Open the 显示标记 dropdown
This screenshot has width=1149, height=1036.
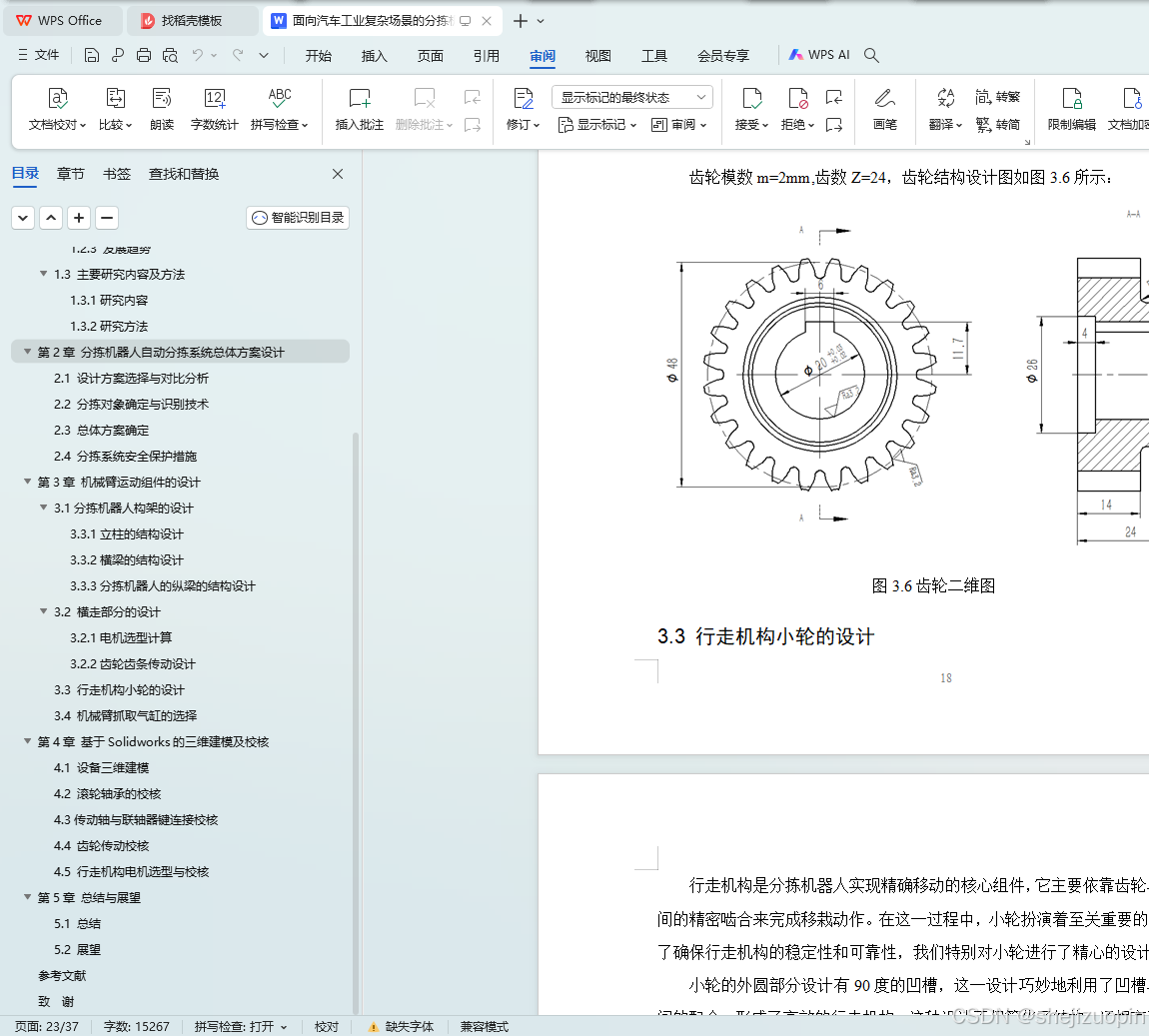[x=597, y=125]
